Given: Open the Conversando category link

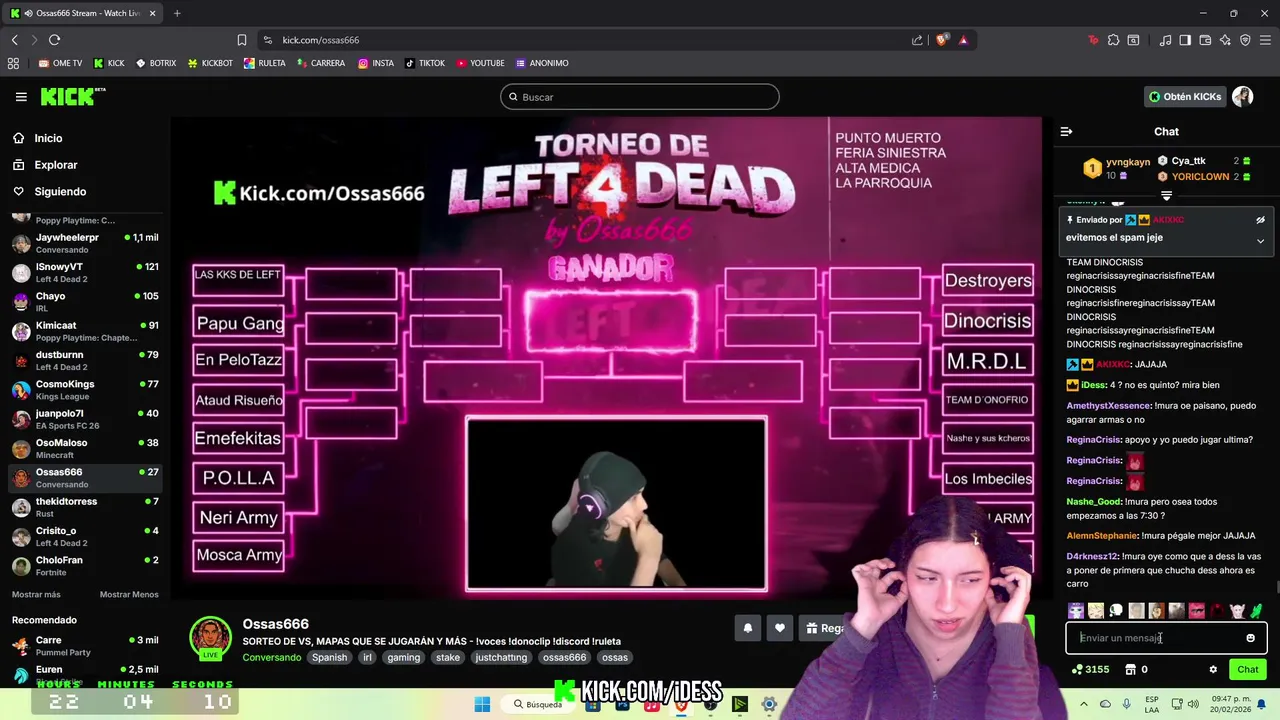Looking at the screenshot, I should 271,657.
